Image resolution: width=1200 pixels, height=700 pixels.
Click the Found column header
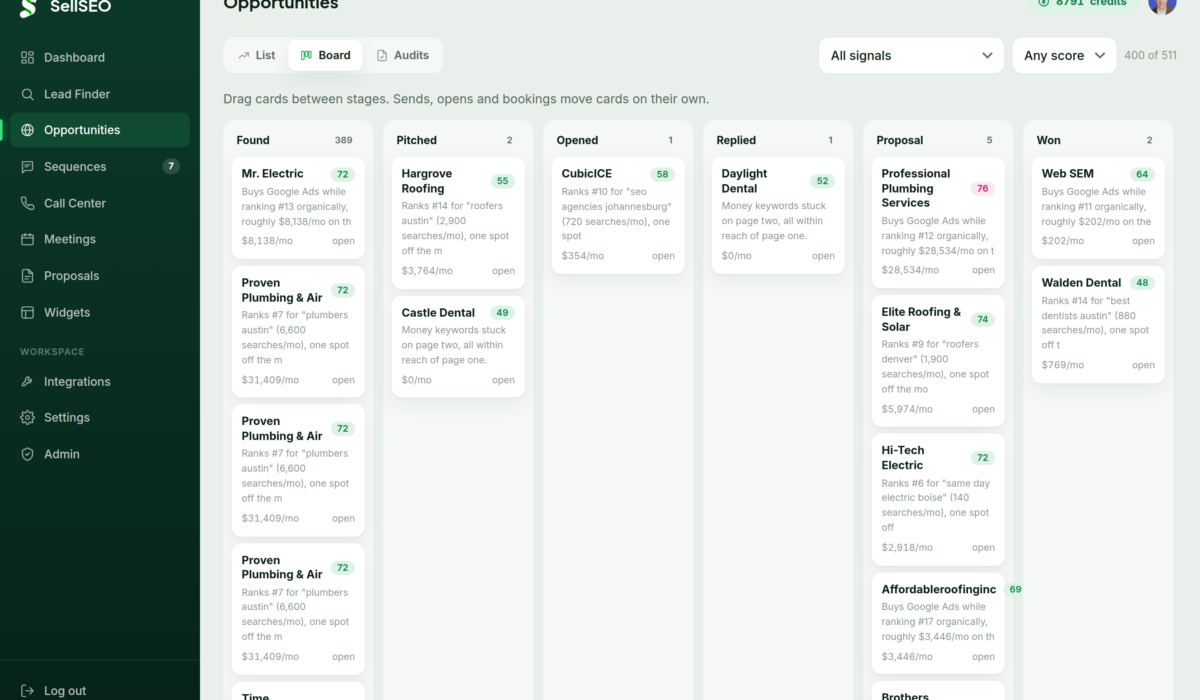253,141
